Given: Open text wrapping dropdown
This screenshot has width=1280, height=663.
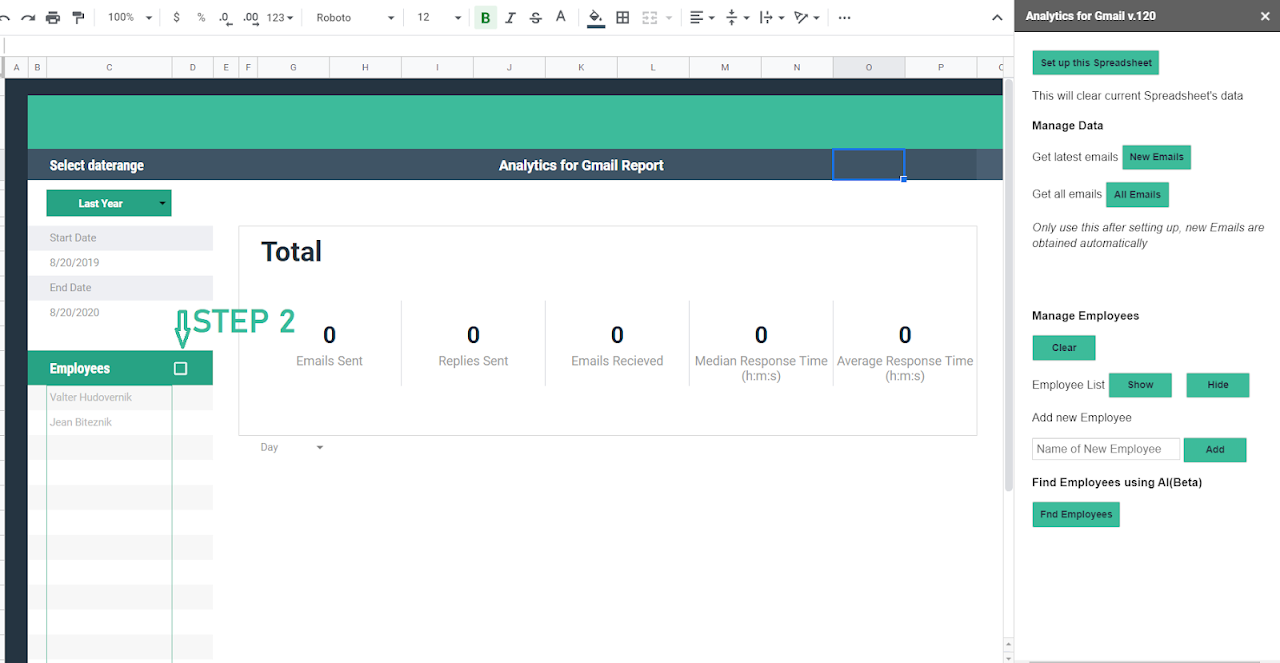Looking at the screenshot, I should (771, 18).
